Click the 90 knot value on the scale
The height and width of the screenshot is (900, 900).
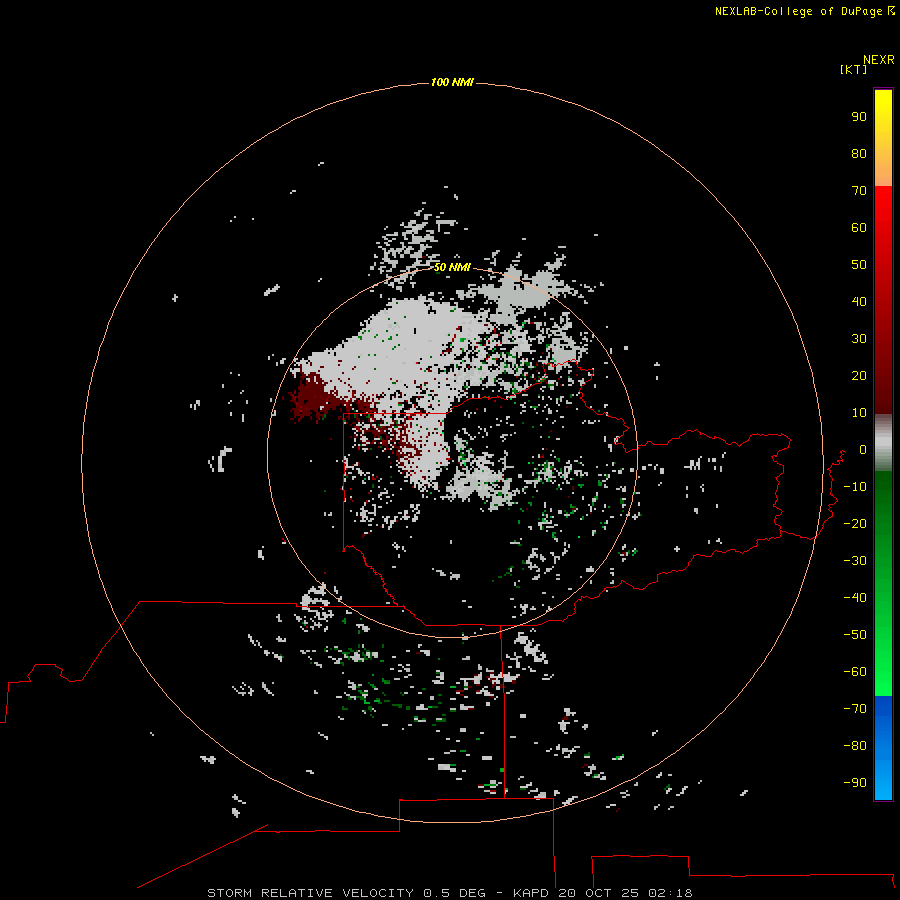point(859,117)
